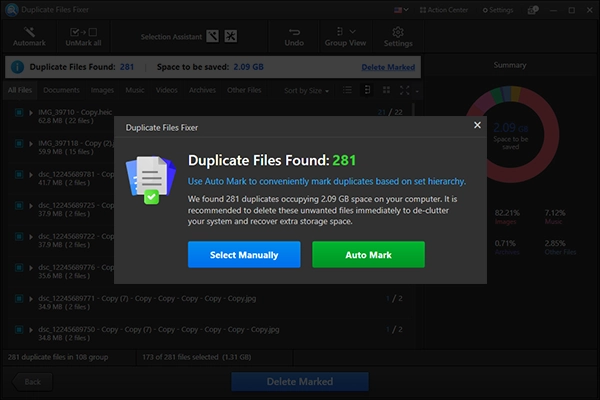Click the expand fullscreen view icon
The width and height of the screenshot is (600, 400).
404,90
